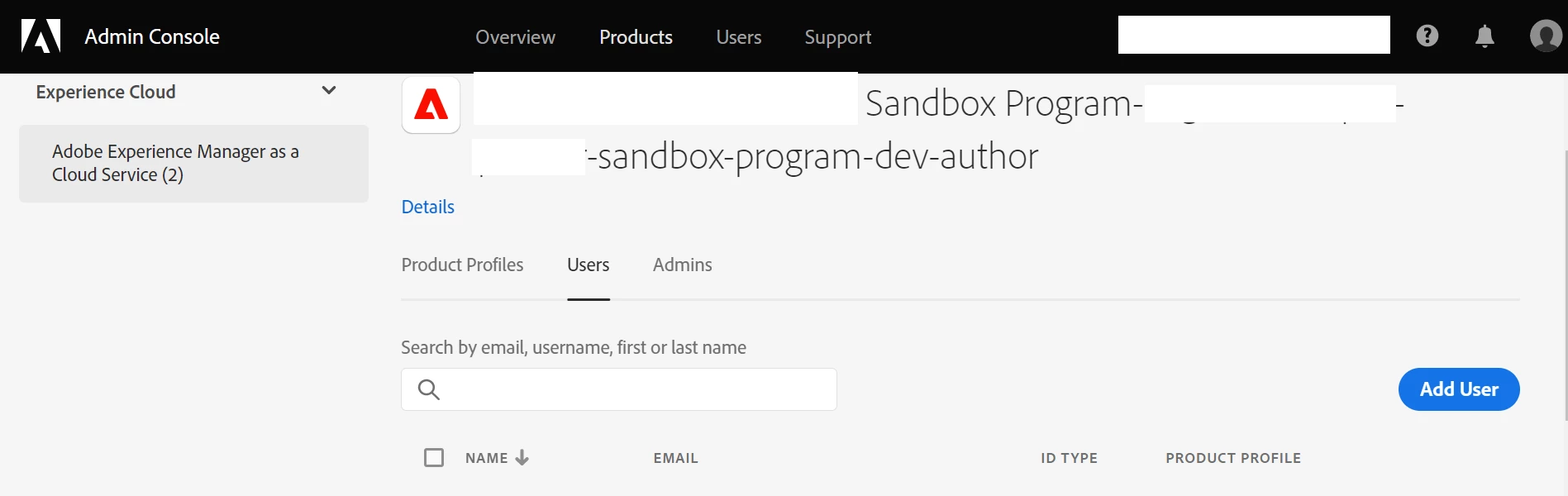The image size is (1568, 496).
Task: Open the help question mark icon
Action: point(1427,36)
